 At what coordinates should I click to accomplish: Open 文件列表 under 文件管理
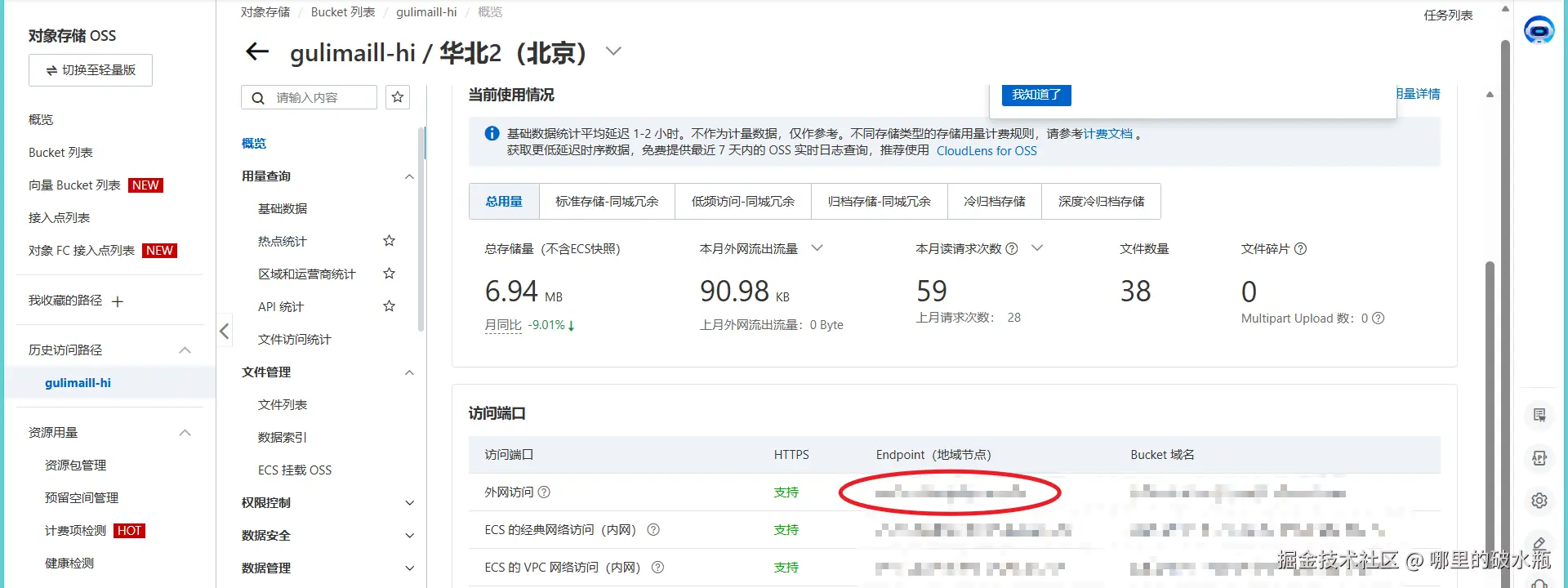coord(283,405)
